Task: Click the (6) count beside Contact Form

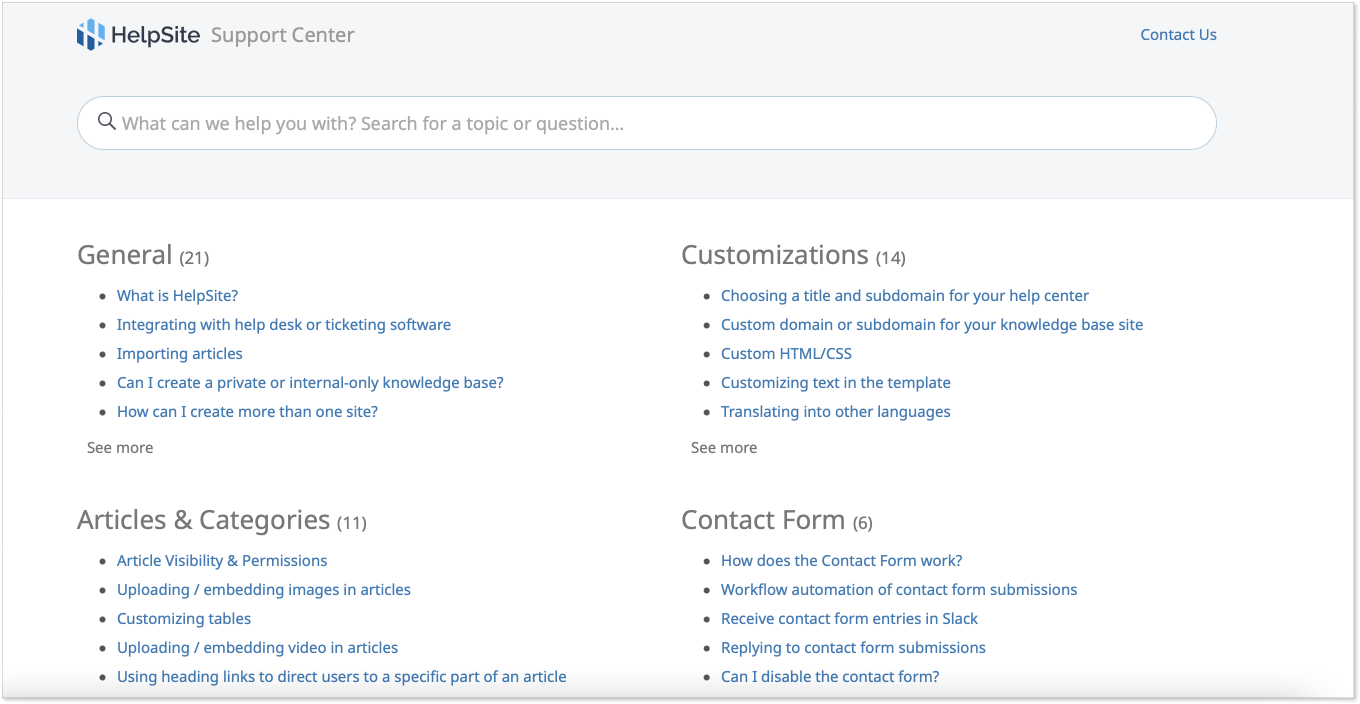Action: coord(862,523)
